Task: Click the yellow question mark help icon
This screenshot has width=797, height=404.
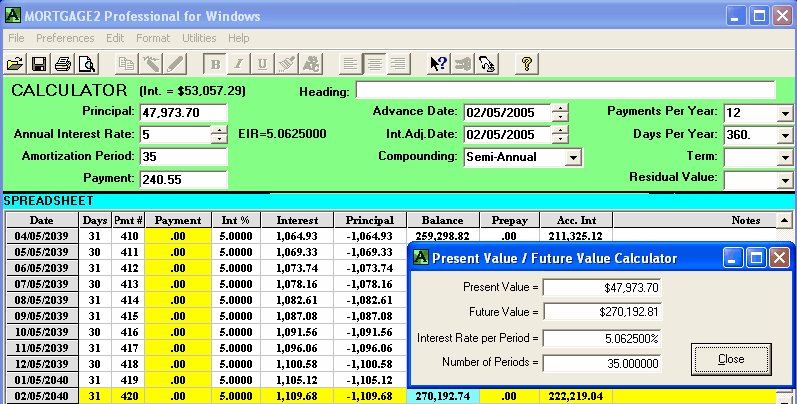Action: click(x=526, y=64)
